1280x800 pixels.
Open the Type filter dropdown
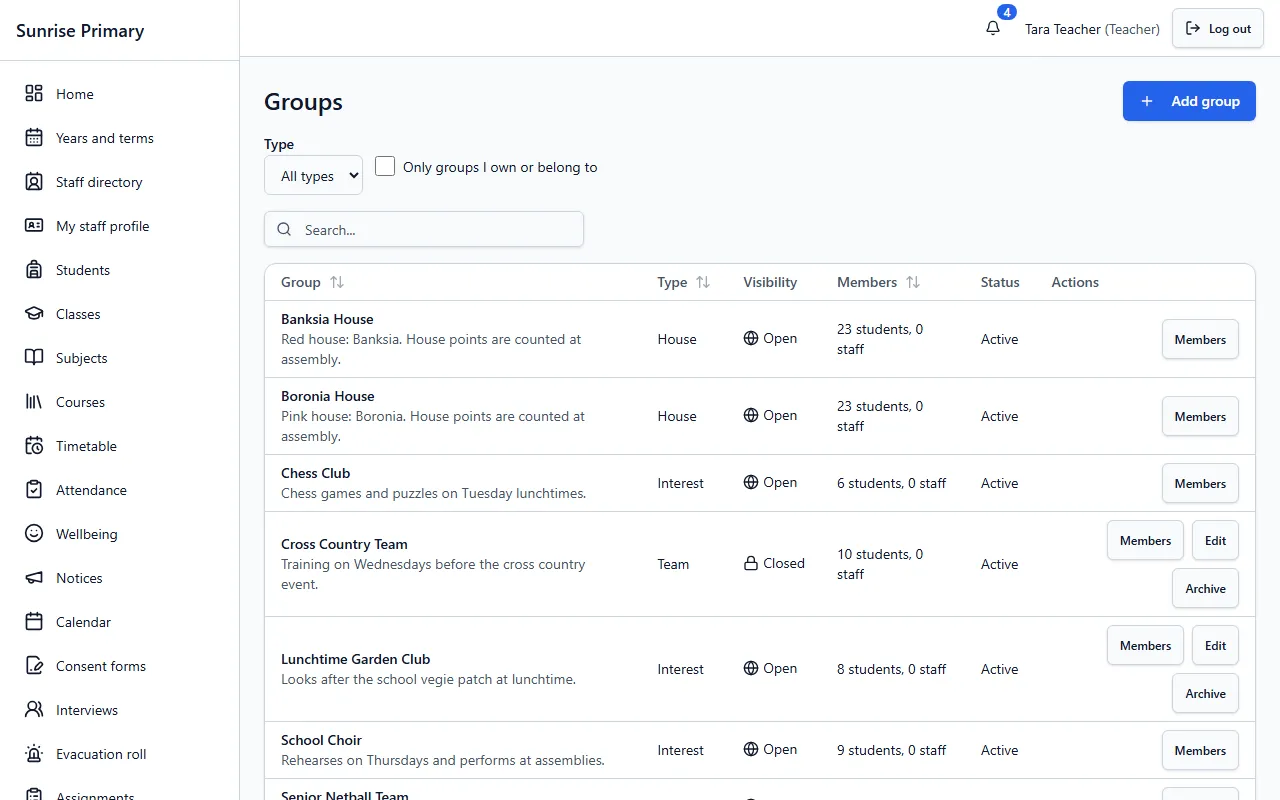(x=313, y=175)
